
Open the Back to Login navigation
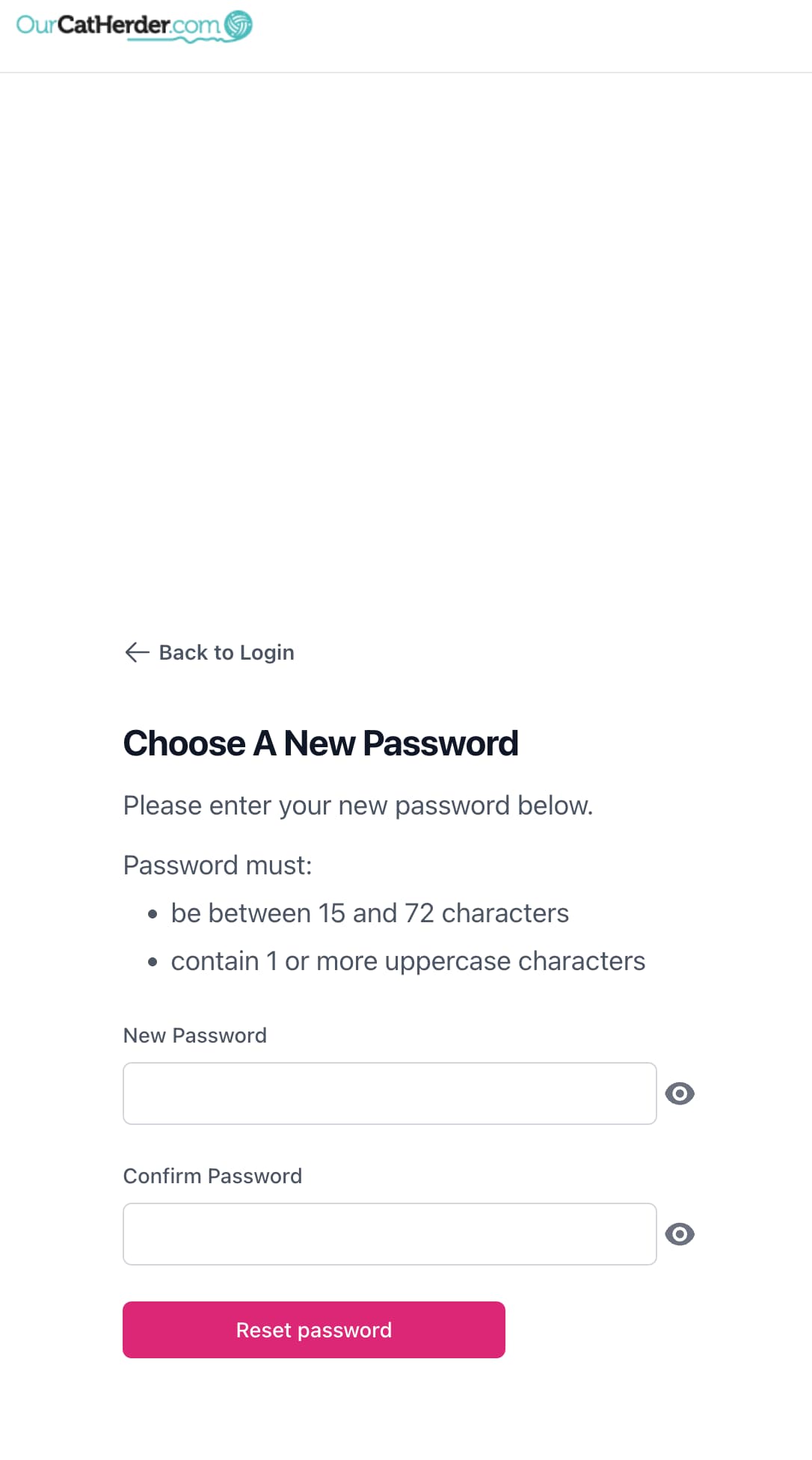tap(225, 652)
